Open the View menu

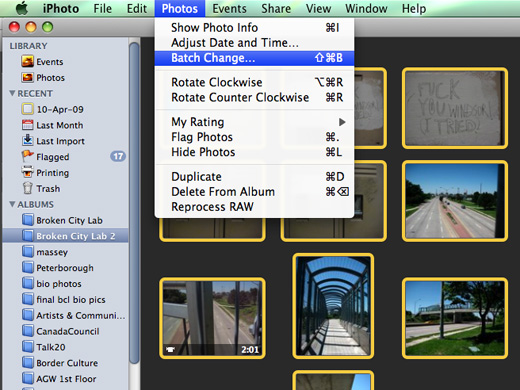pyautogui.click(x=318, y=8)
